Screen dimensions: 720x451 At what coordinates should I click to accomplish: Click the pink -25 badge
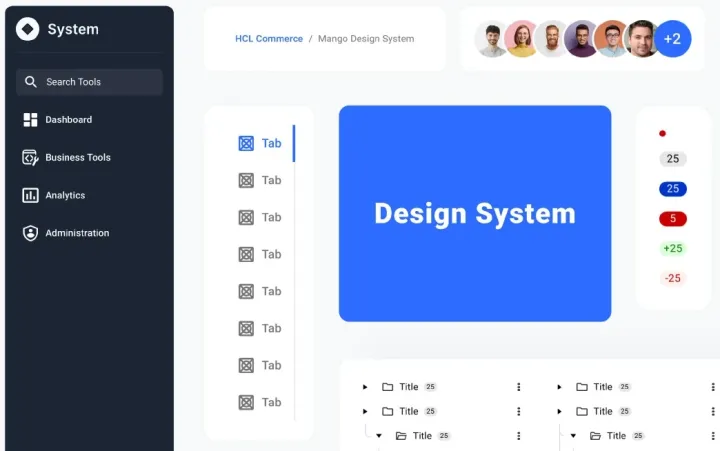pos(673,278)
